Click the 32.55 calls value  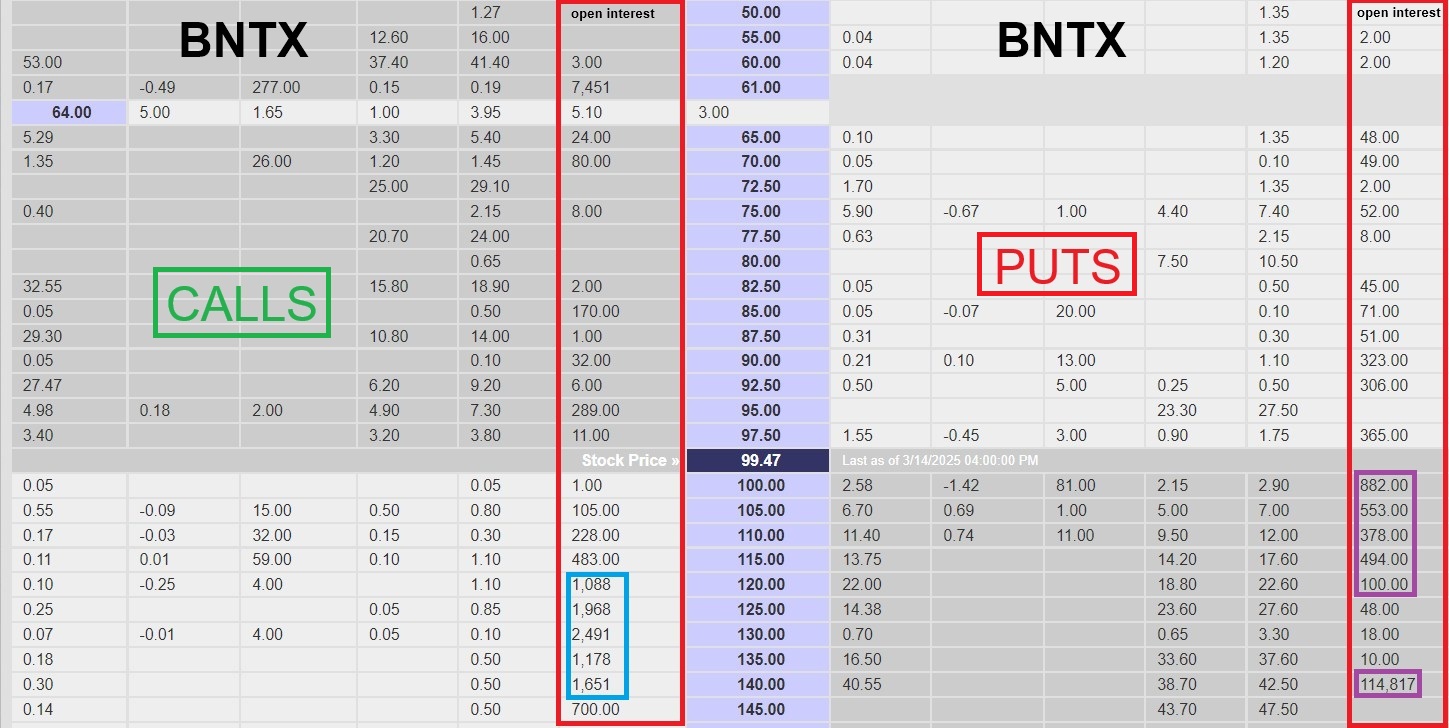click(x=42, y=286)
